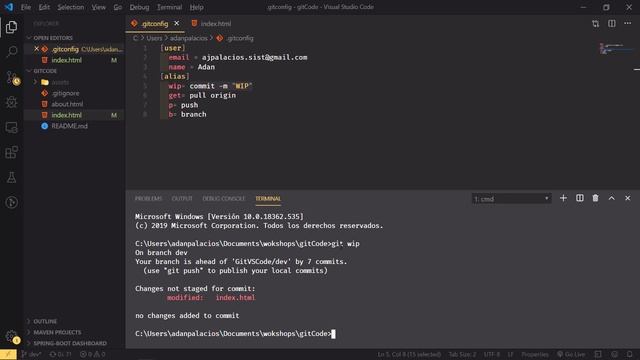Screen dimensions: 640x360
Task: Open the Go menu
Action: point(118,7)
